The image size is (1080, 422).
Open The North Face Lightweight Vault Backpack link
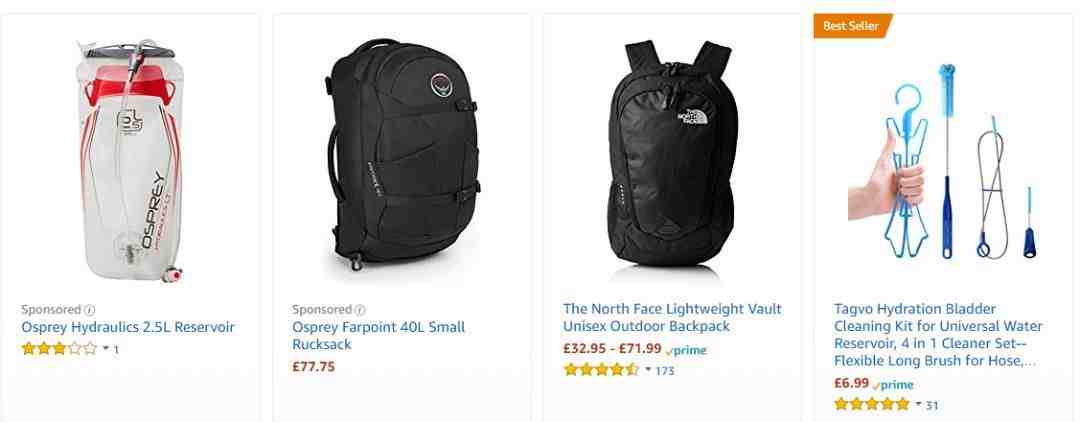[x=672, y=317]
